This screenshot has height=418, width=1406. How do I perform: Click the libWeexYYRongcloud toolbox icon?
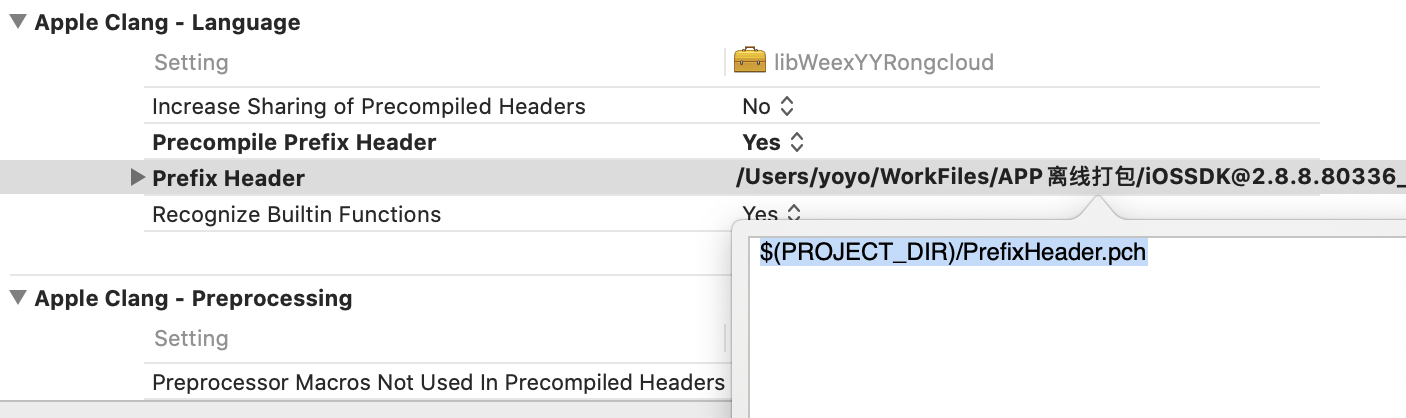749,62
